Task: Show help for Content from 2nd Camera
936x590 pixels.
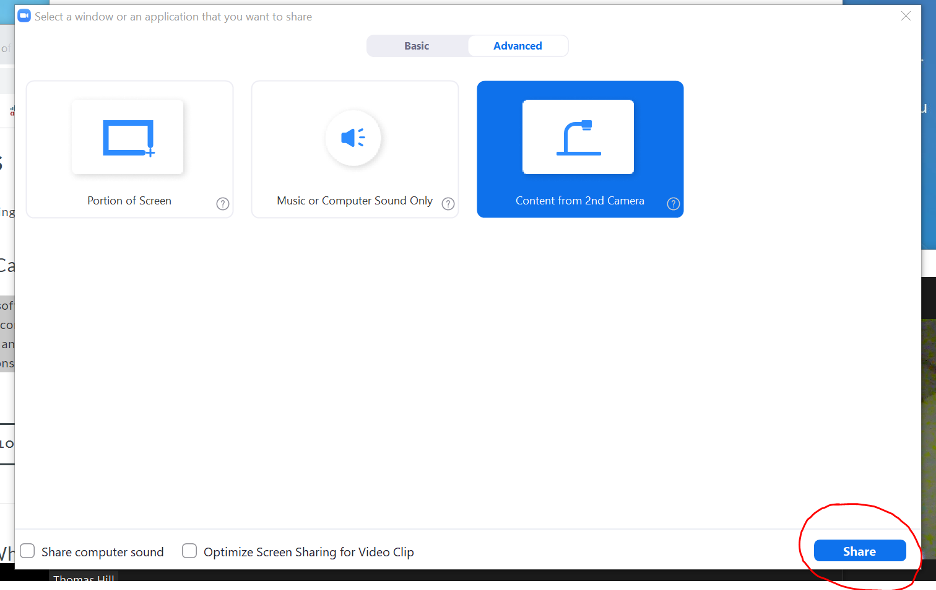Action: click(674, 204)
